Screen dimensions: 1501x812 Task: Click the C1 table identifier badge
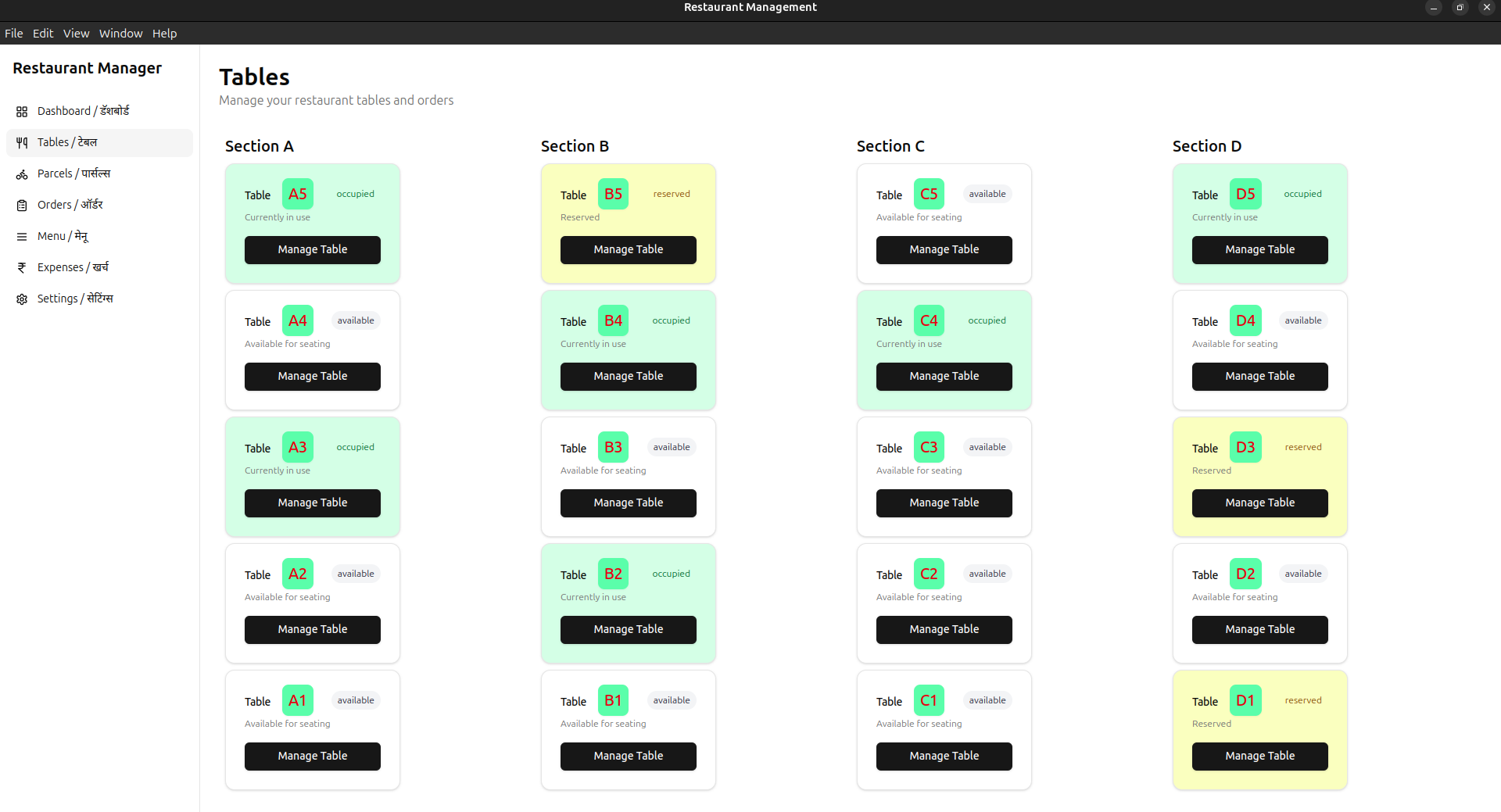(x=928, y=699)
